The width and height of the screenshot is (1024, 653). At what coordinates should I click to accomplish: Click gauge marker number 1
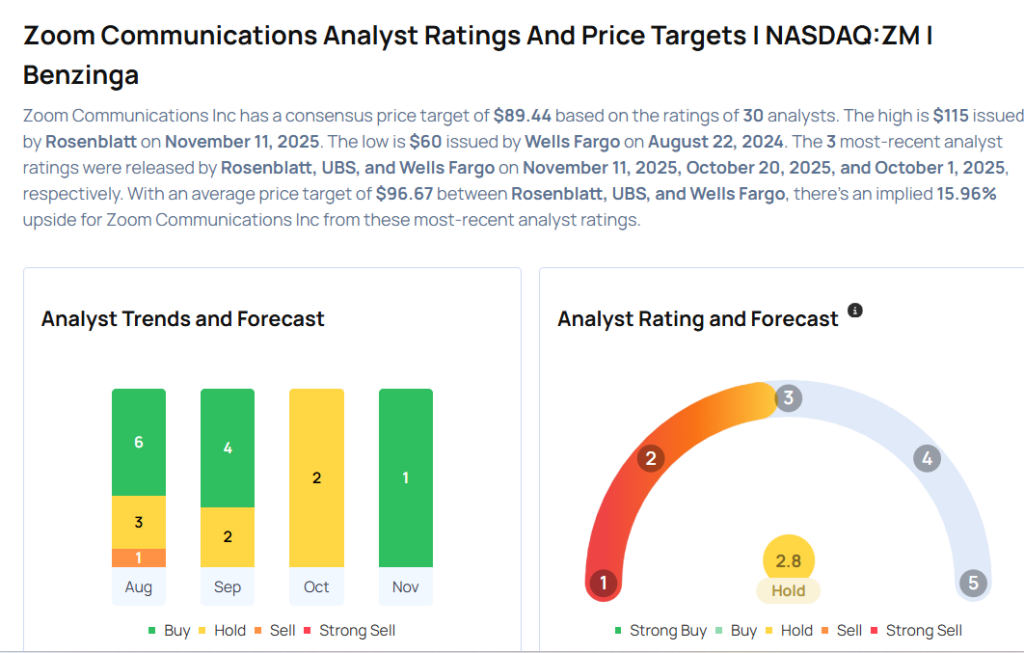(x=603, y=583)
